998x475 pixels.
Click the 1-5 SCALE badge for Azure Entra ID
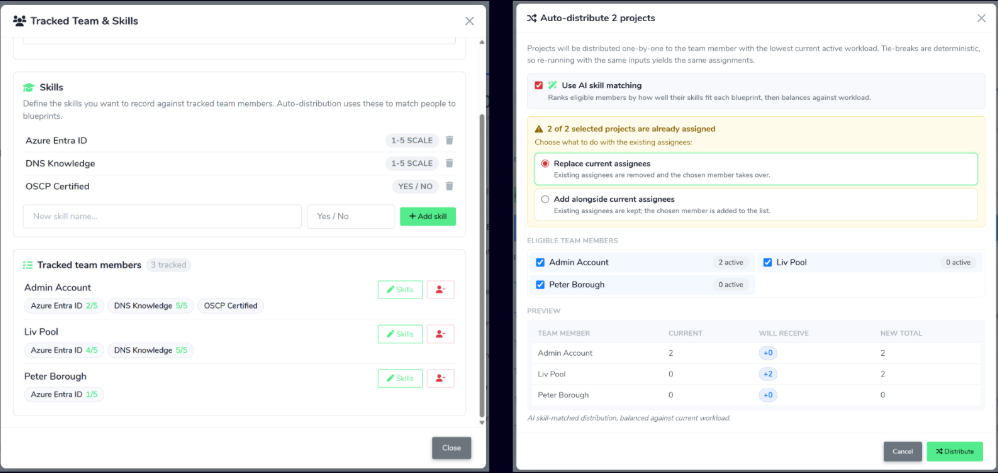(412, 140)
